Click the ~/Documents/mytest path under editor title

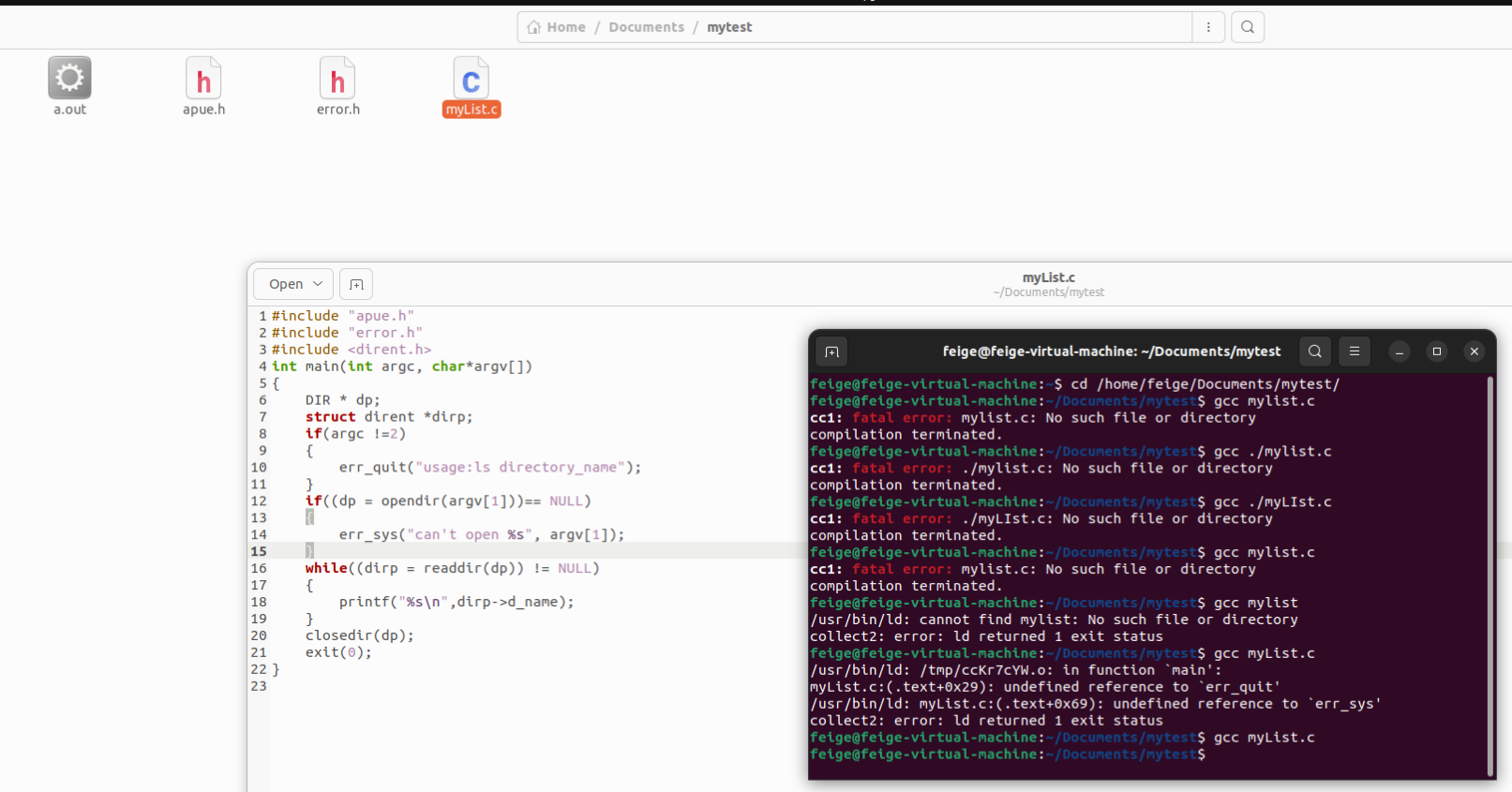tap(1049, 292)
